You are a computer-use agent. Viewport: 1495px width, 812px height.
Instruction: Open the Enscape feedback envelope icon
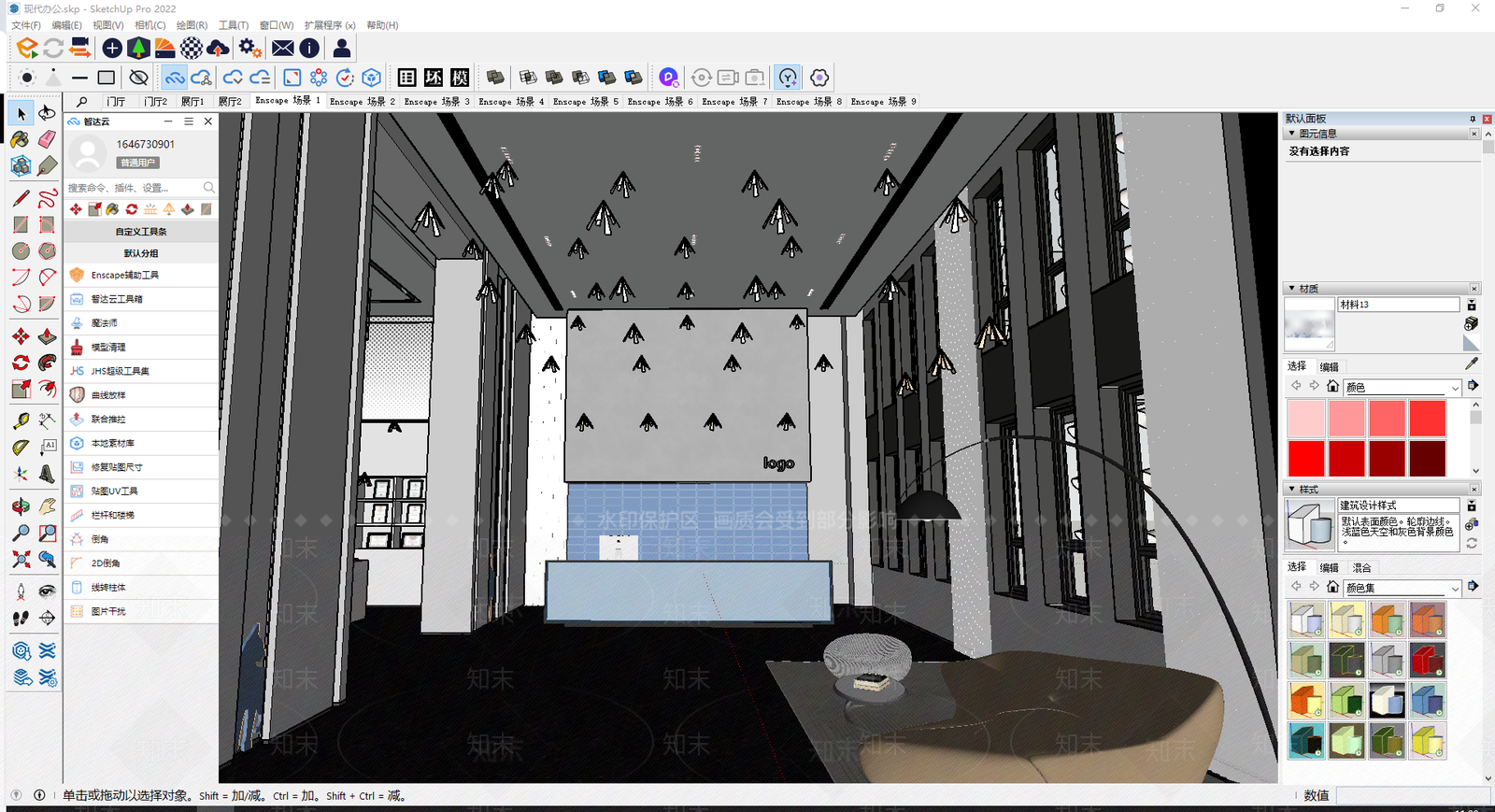click(283, 48)
